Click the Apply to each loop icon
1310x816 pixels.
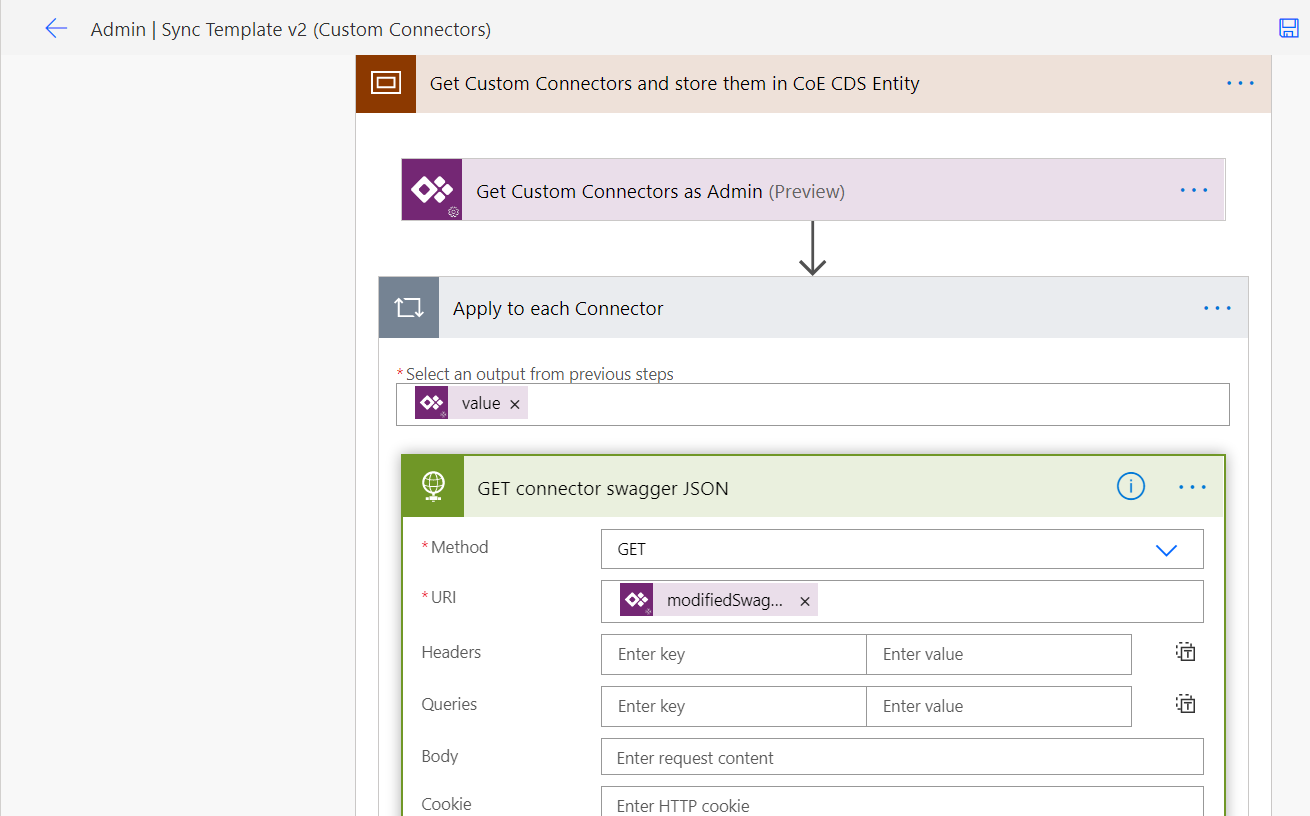[x=408, y=307]
